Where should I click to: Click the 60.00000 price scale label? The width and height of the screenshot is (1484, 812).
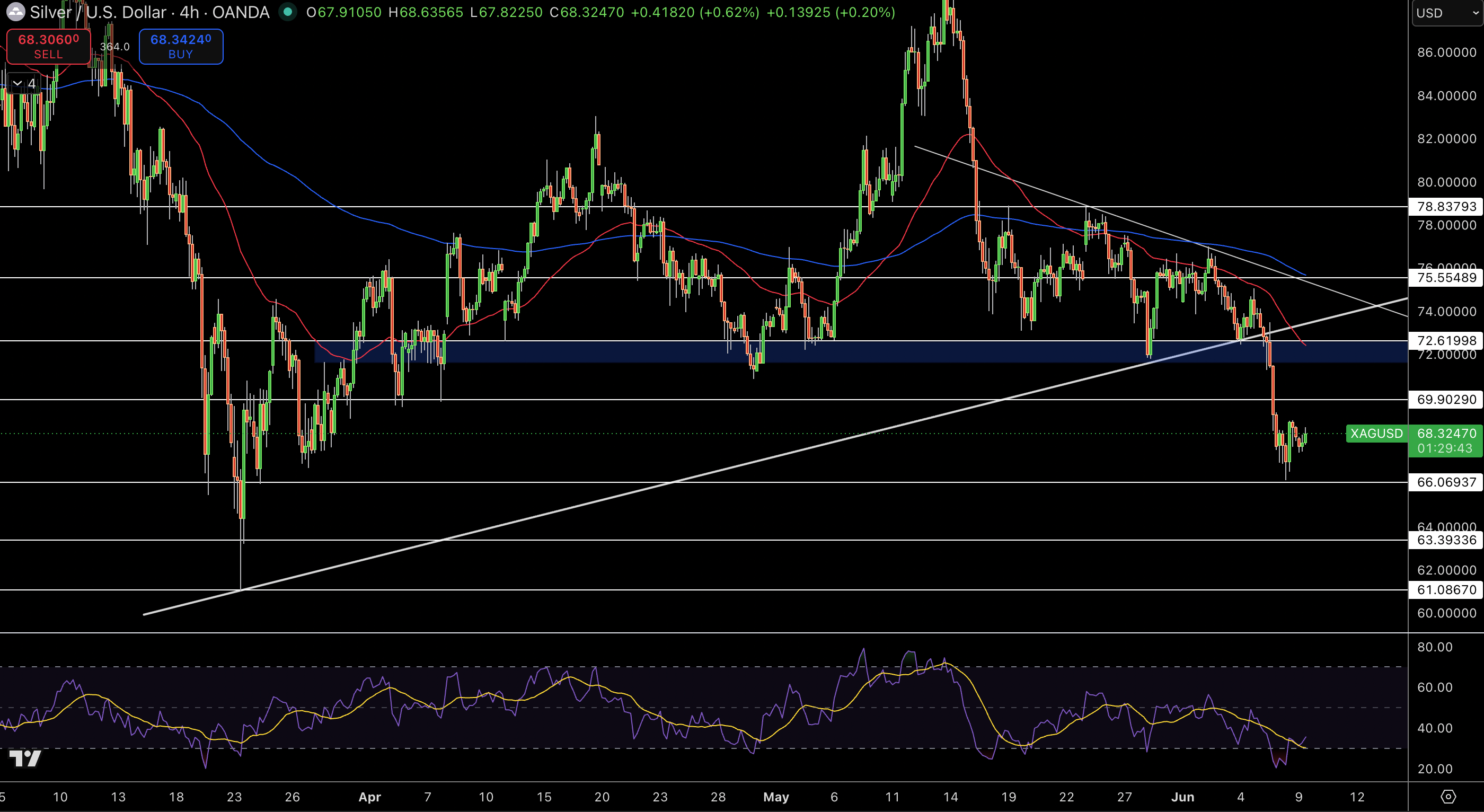click(1446, 613)
